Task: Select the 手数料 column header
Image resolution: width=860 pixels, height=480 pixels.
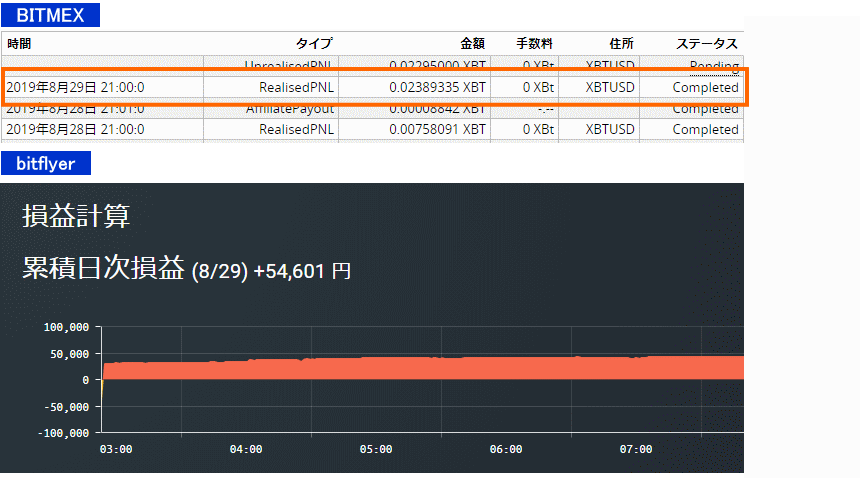Action: pyautogui.click(x=534, y=44)
